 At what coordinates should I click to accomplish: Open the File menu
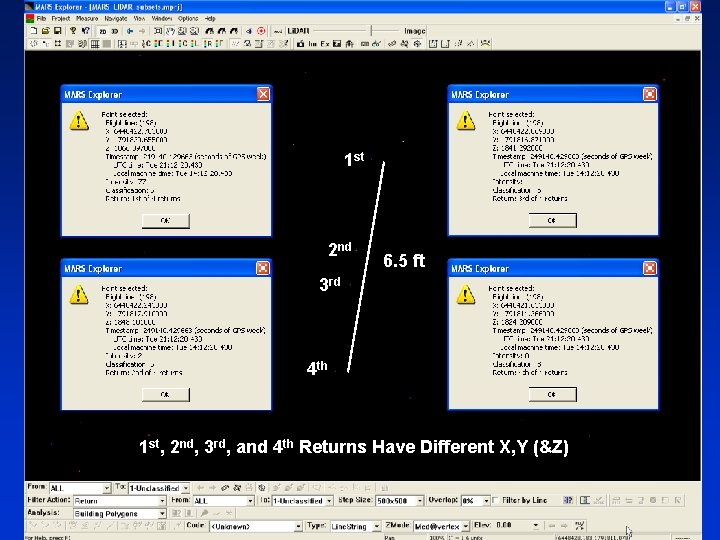[x=41, y=19]
